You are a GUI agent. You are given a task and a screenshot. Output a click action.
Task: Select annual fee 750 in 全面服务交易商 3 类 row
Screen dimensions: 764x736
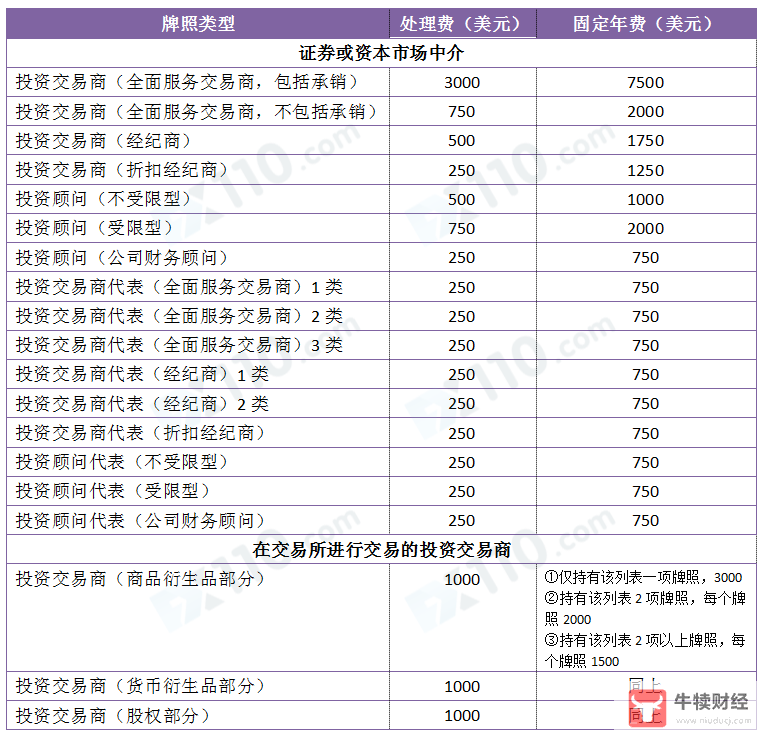coord(646,346)
